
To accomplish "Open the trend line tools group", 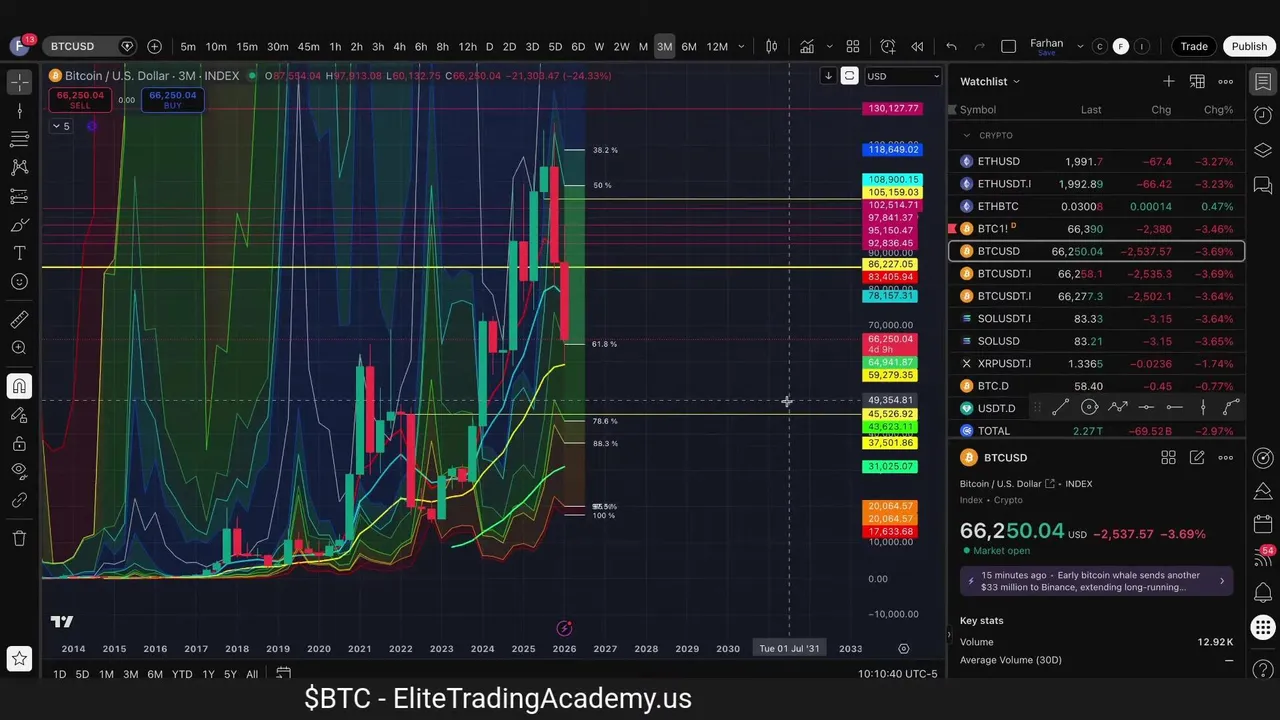I will 19,111.
